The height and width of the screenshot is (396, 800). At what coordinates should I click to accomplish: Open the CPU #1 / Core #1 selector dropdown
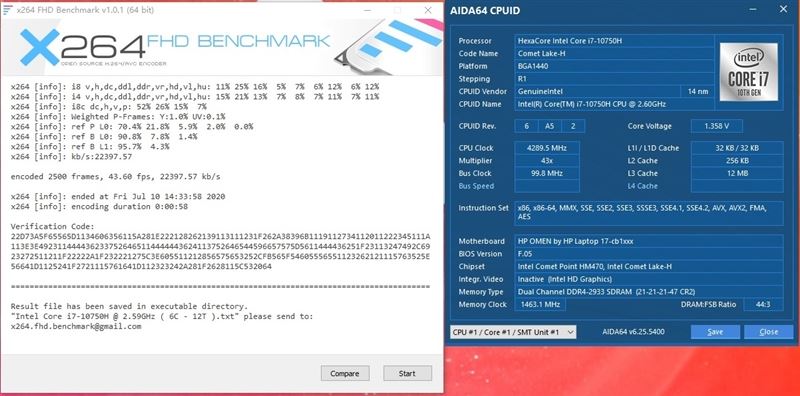click(513, 332)
